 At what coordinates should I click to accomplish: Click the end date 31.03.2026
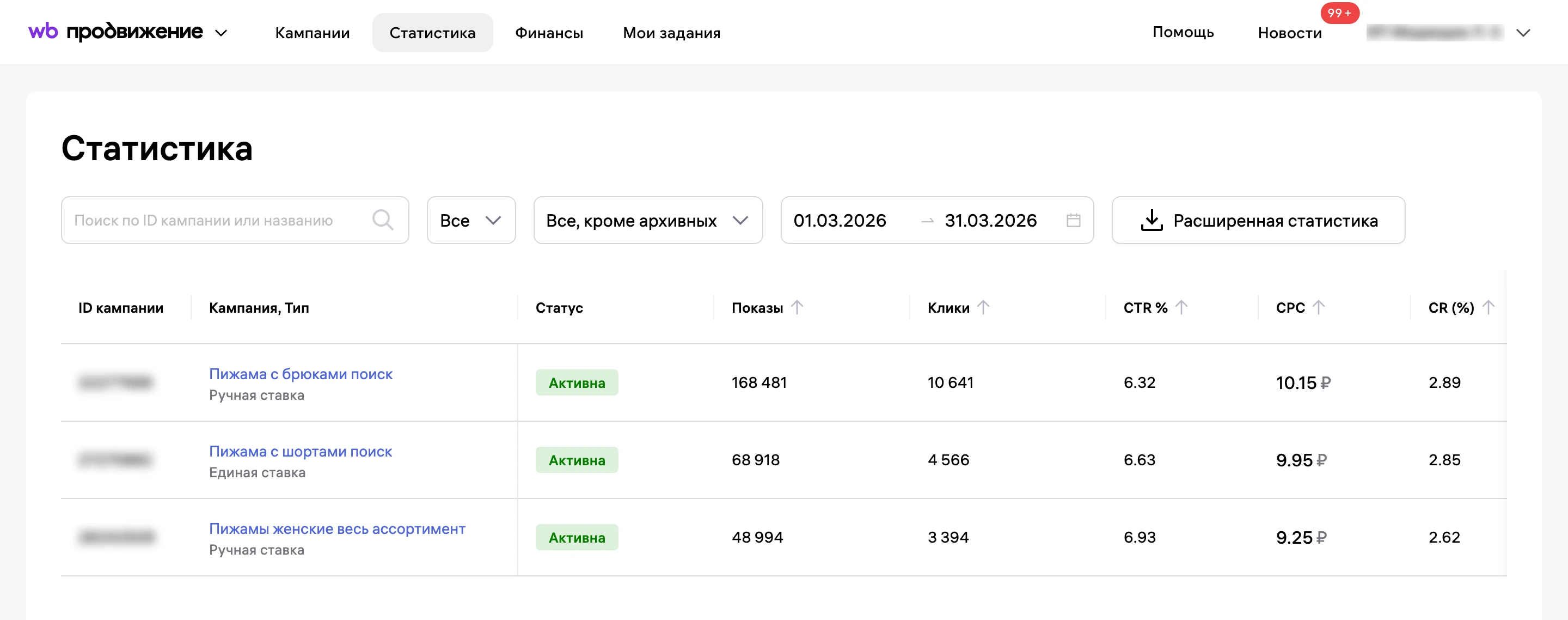(990, 221)
